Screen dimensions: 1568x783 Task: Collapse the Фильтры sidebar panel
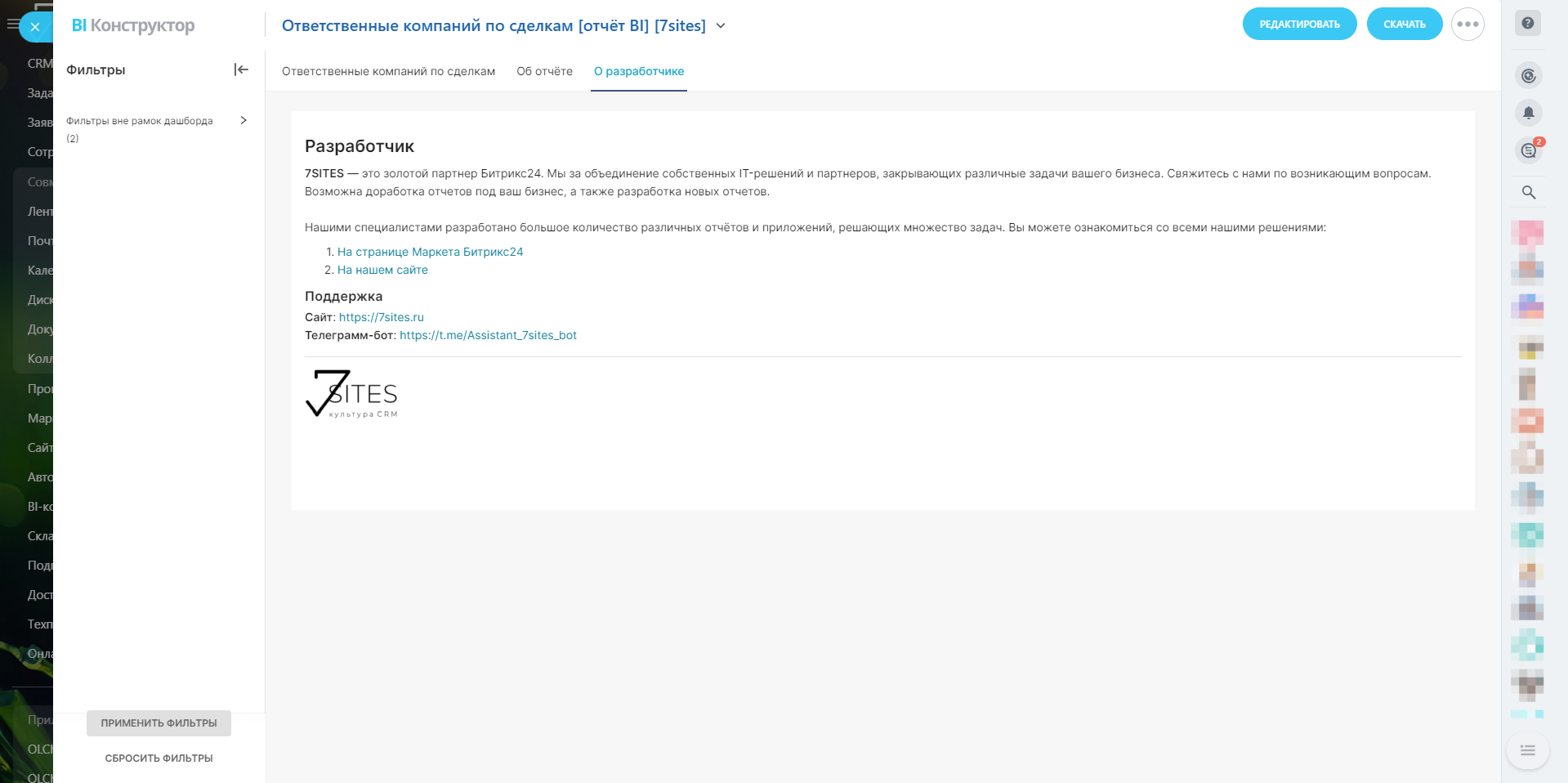241,69
